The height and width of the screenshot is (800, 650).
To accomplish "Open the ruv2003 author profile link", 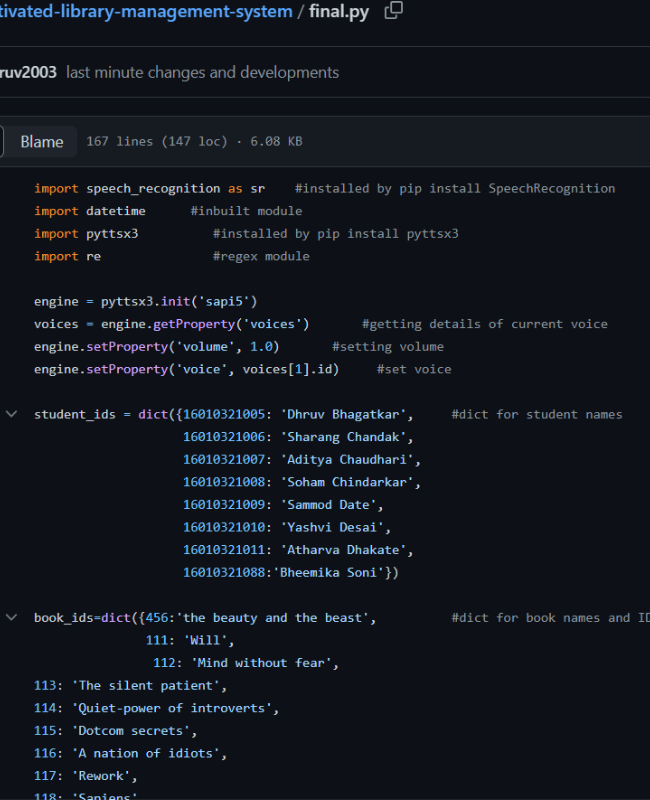I will (28, 72).
